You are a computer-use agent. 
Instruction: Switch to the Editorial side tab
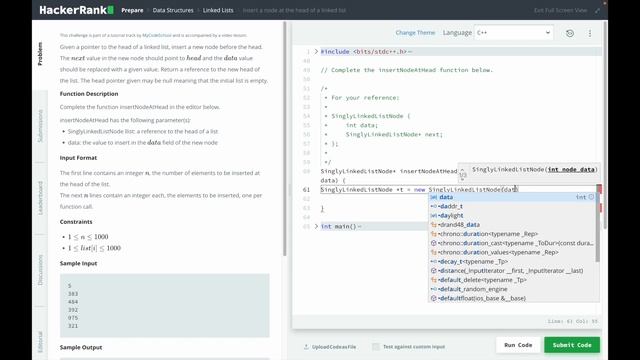[x=40, y=341]
